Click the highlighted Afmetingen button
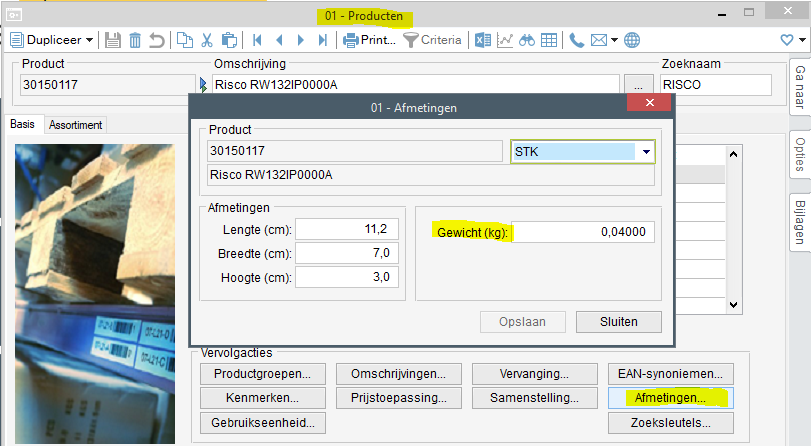Viewport: 811px width, 446px height. tap(670, 398)
